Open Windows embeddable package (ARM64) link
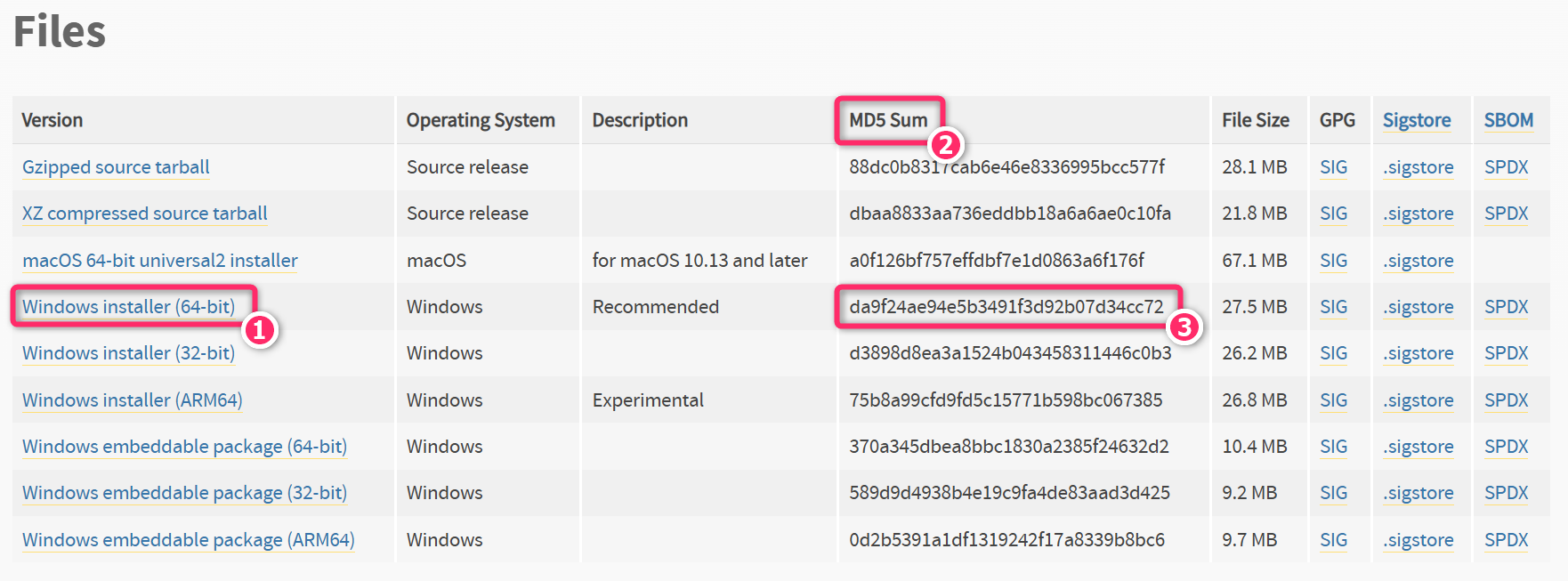Screen dimensions: 1568x581 188,540
